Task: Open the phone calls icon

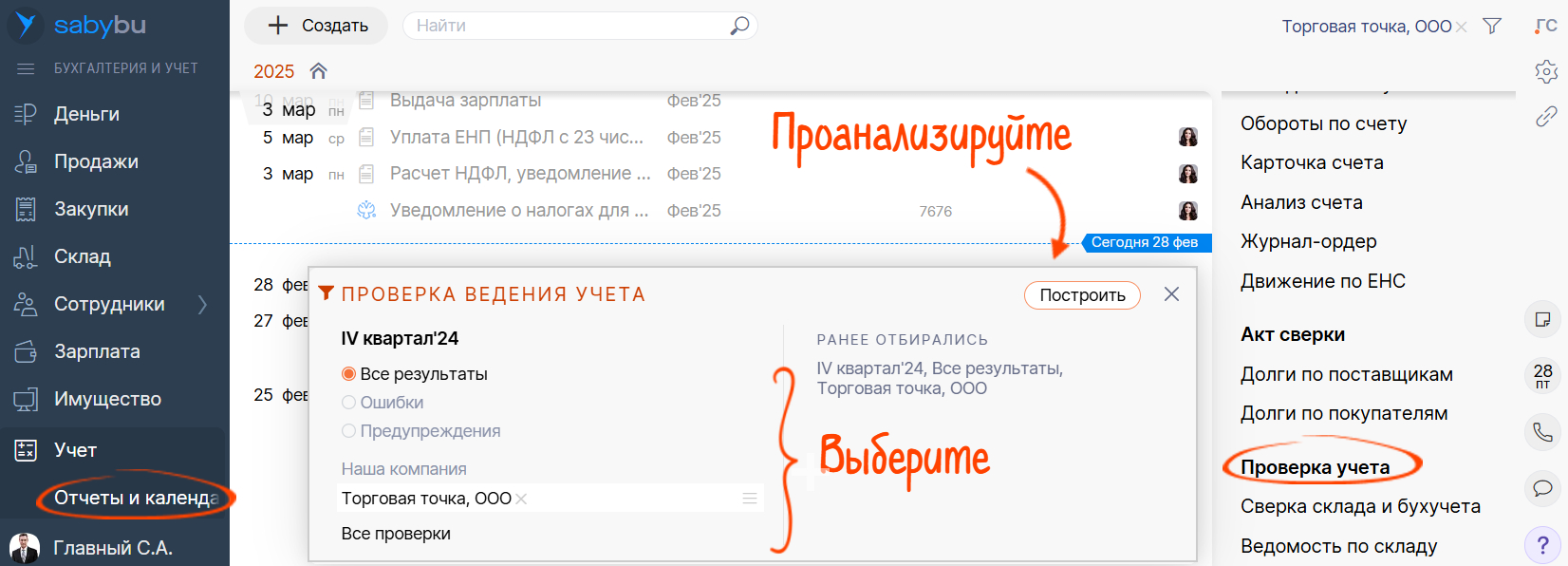Action: 1542,432
